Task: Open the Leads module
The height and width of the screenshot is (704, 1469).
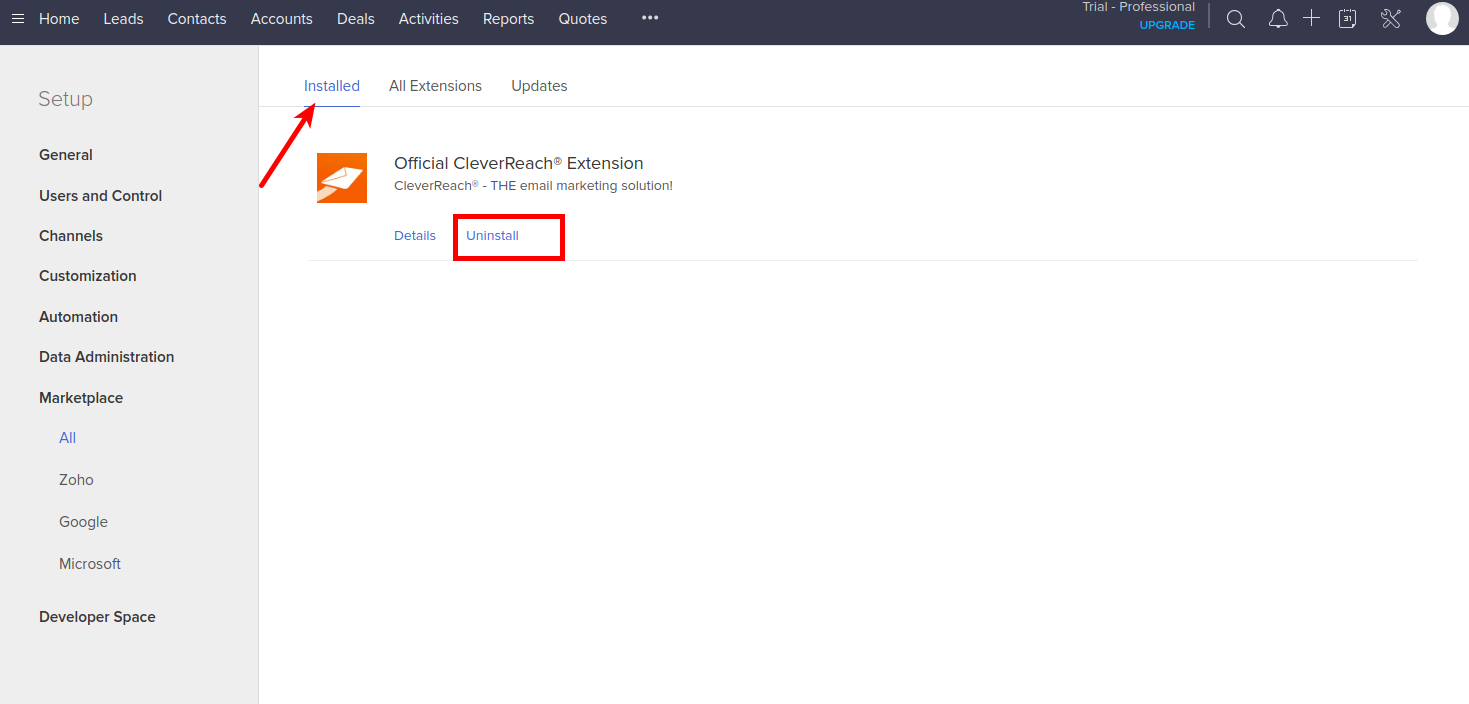Action: (123, 19)
